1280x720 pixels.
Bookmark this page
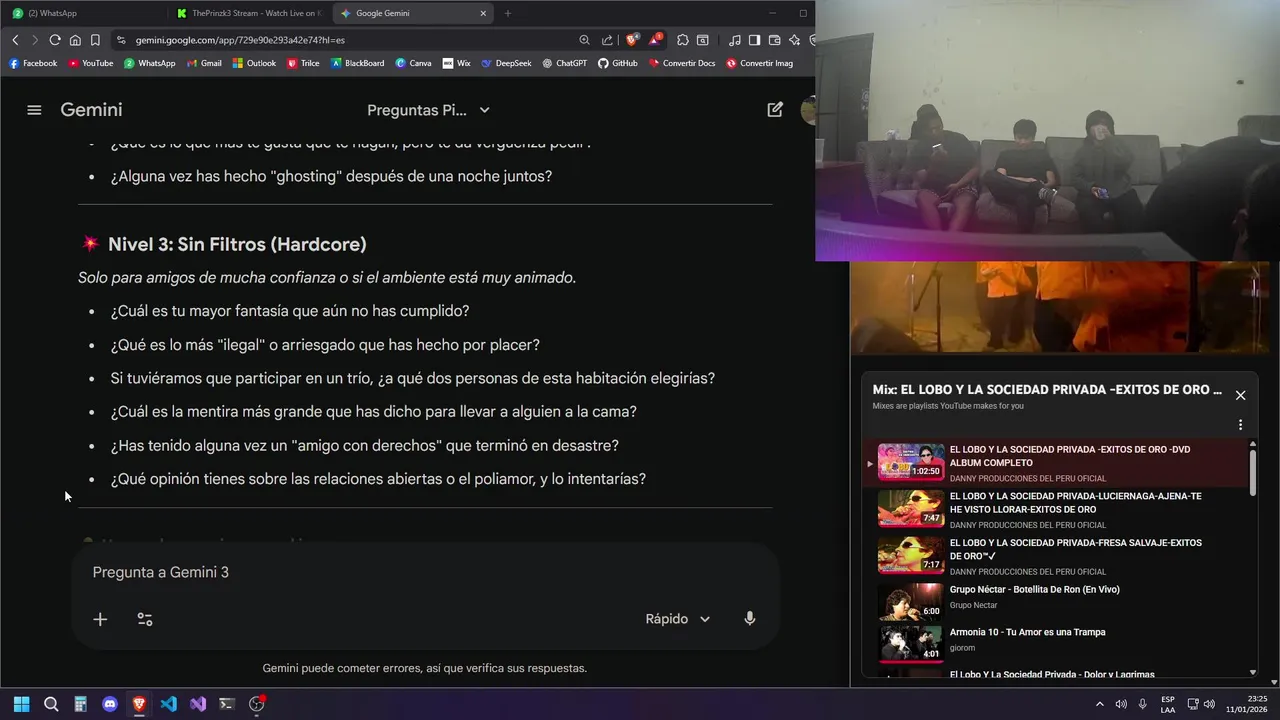[x=95, y=40]
